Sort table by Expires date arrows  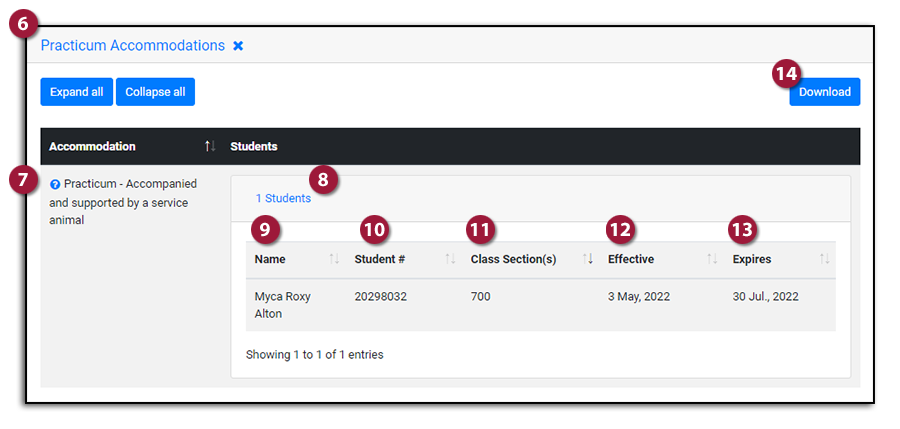[x=824, y=259]
